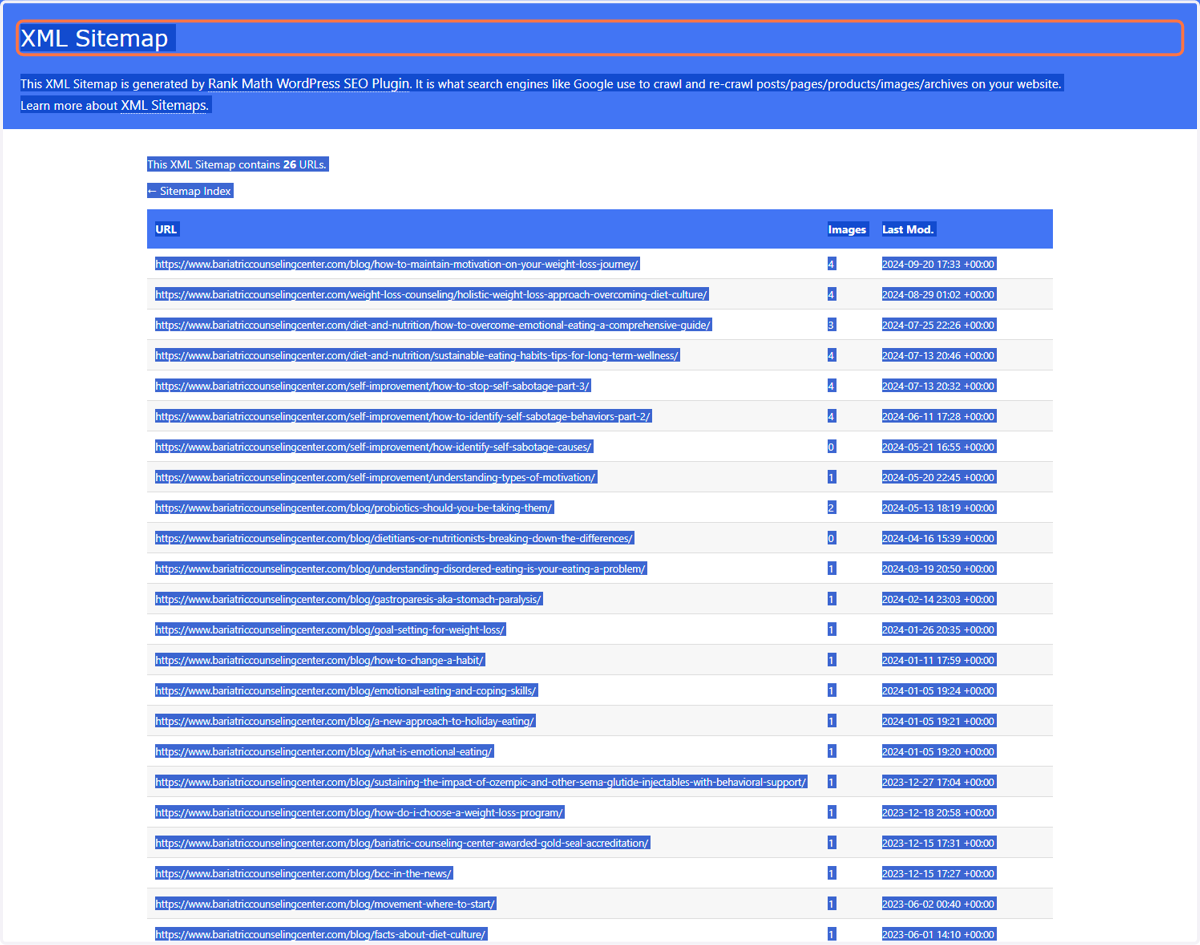Click date 2024-05-13 18:19 +00:00
Screen dimensions: 1200x945
[x=938, y=508]
